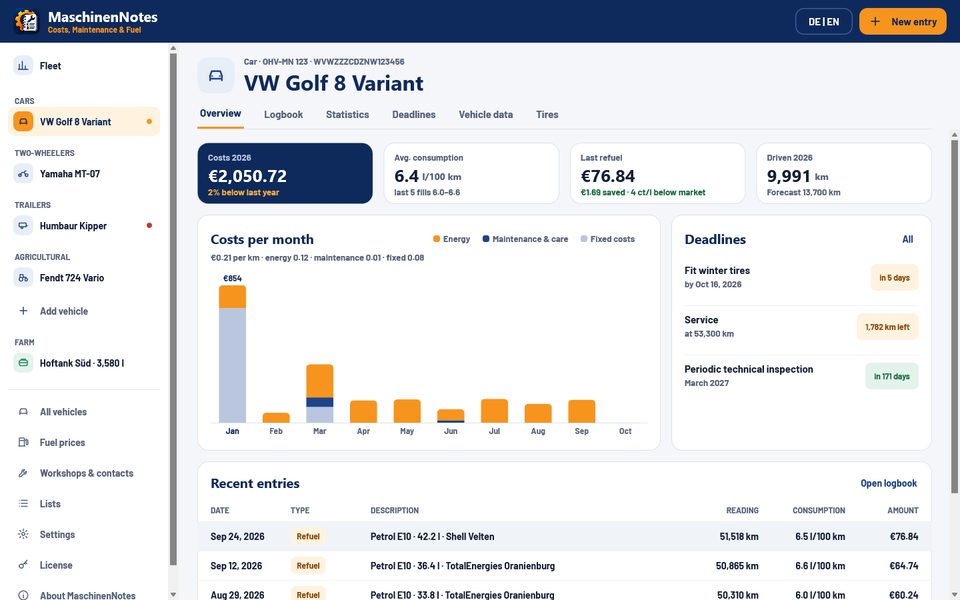Click the 51,518 km reading cell

[739, 536]
